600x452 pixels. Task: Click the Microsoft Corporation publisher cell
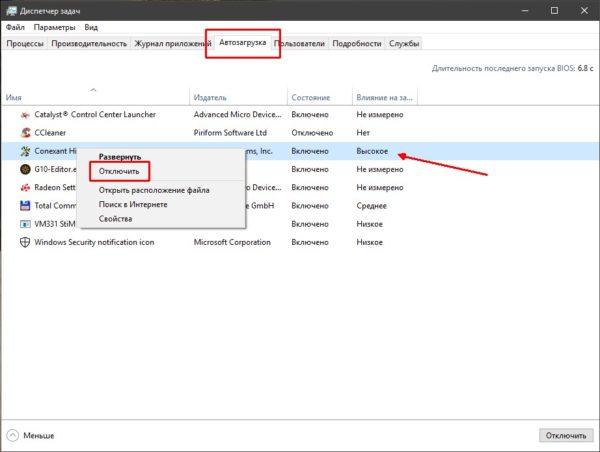[x=232, y=242]
